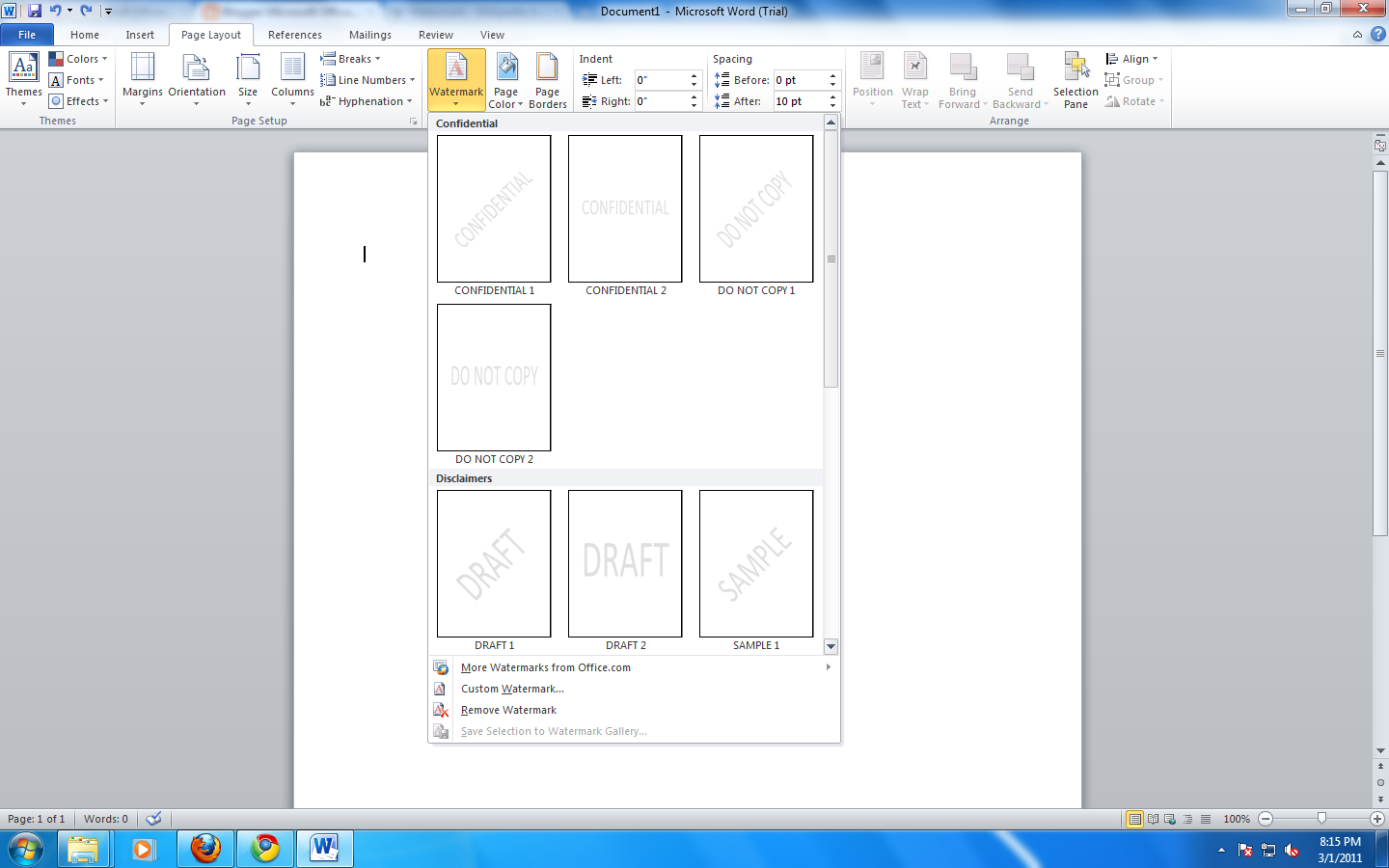Increase zoom with the plus button
Image resolution: width=1389 pixels, height=868 pixels.
[x=1377, y=819]
